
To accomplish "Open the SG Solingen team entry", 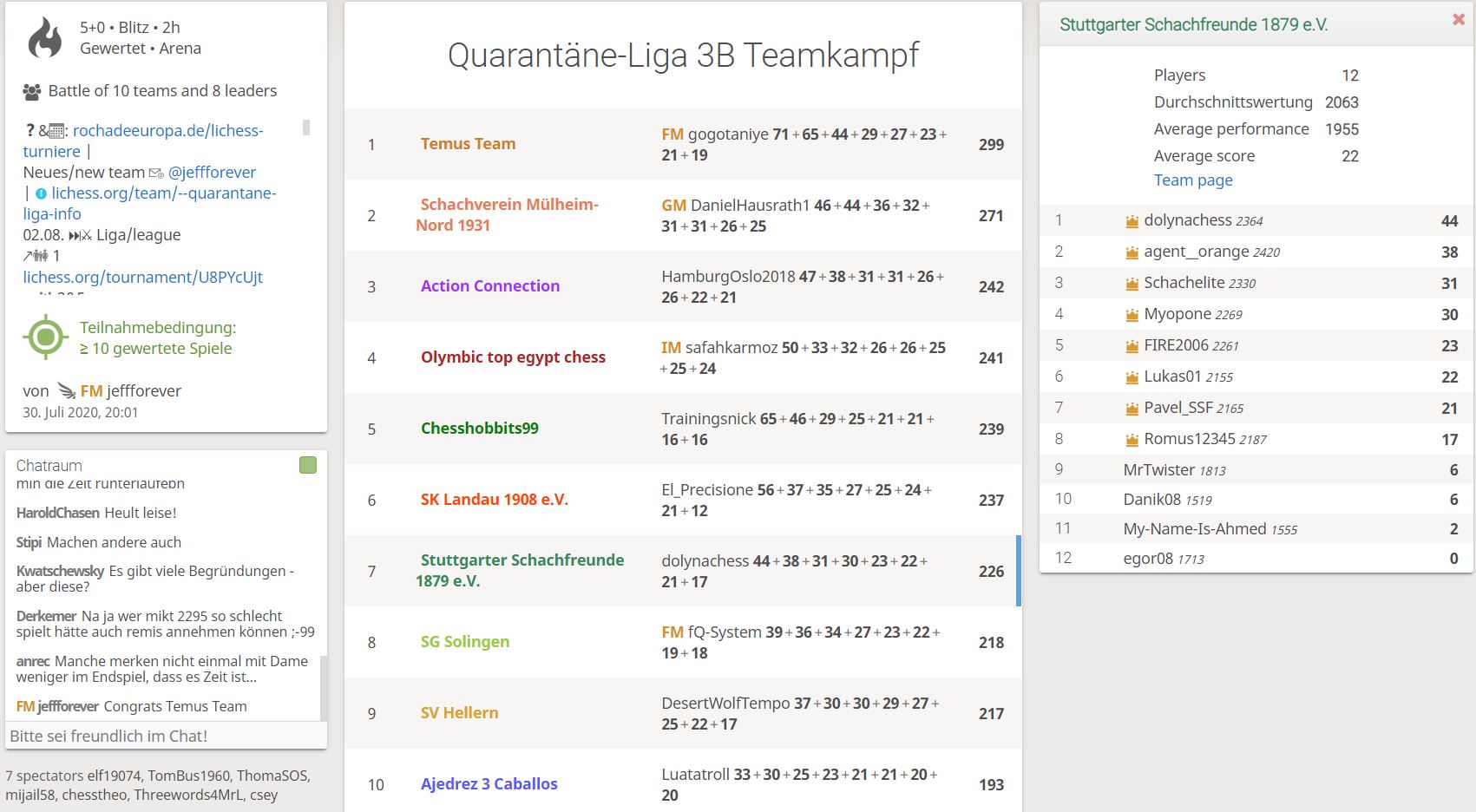I will 465,642.
